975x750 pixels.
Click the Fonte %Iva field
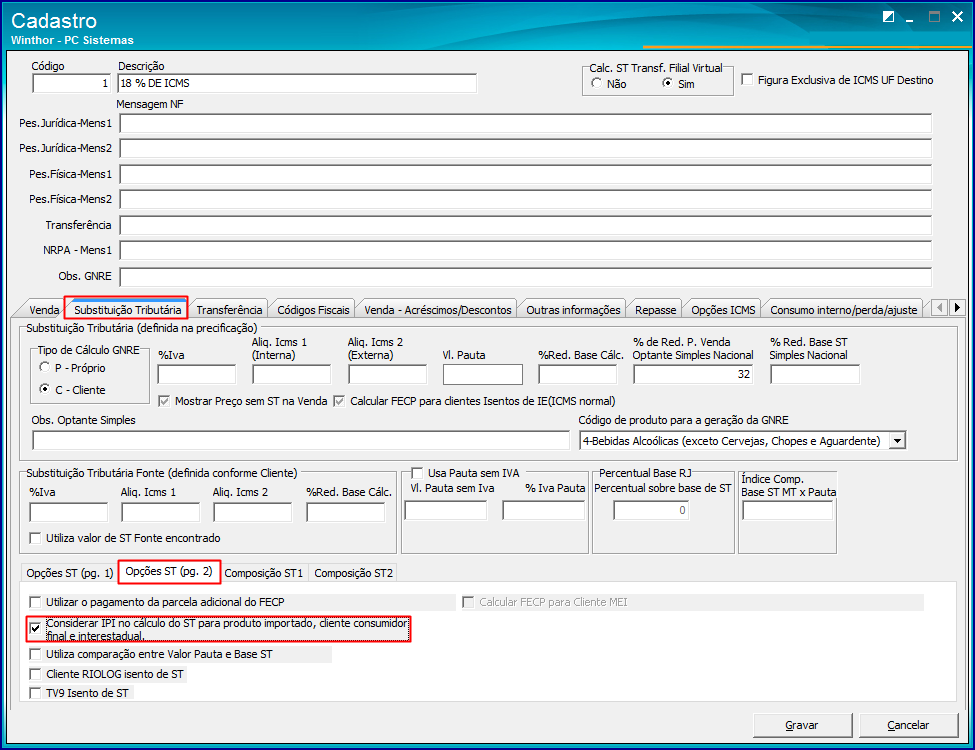coord(69,512)
